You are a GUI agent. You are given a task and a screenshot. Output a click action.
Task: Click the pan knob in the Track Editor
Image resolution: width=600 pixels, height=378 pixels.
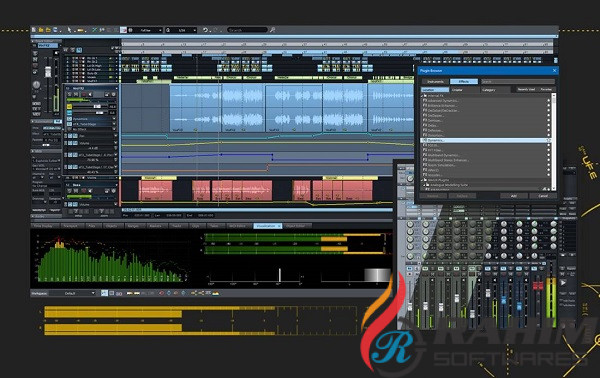click(x=36, y=85)
